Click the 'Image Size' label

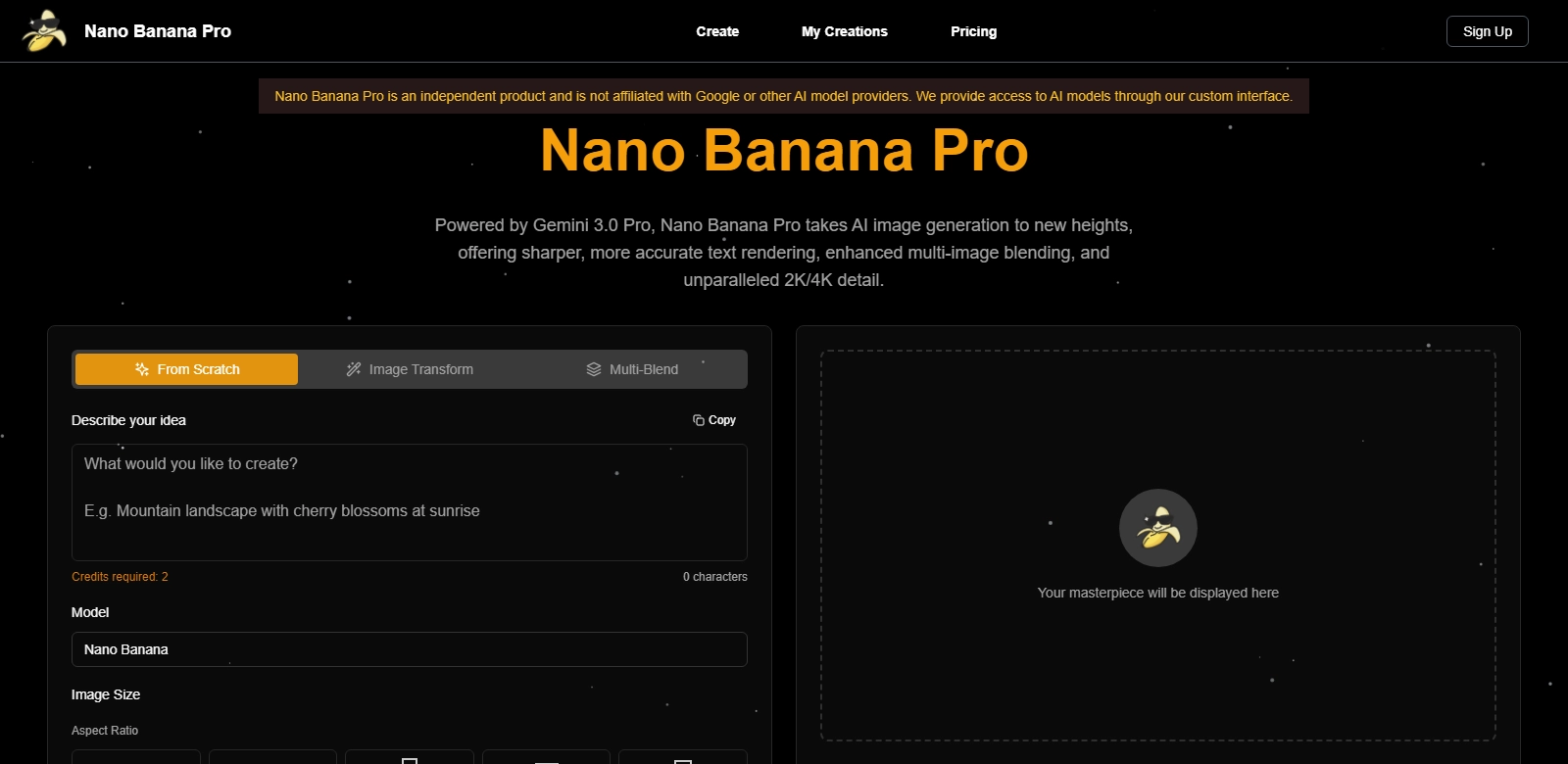click(106, 694)
